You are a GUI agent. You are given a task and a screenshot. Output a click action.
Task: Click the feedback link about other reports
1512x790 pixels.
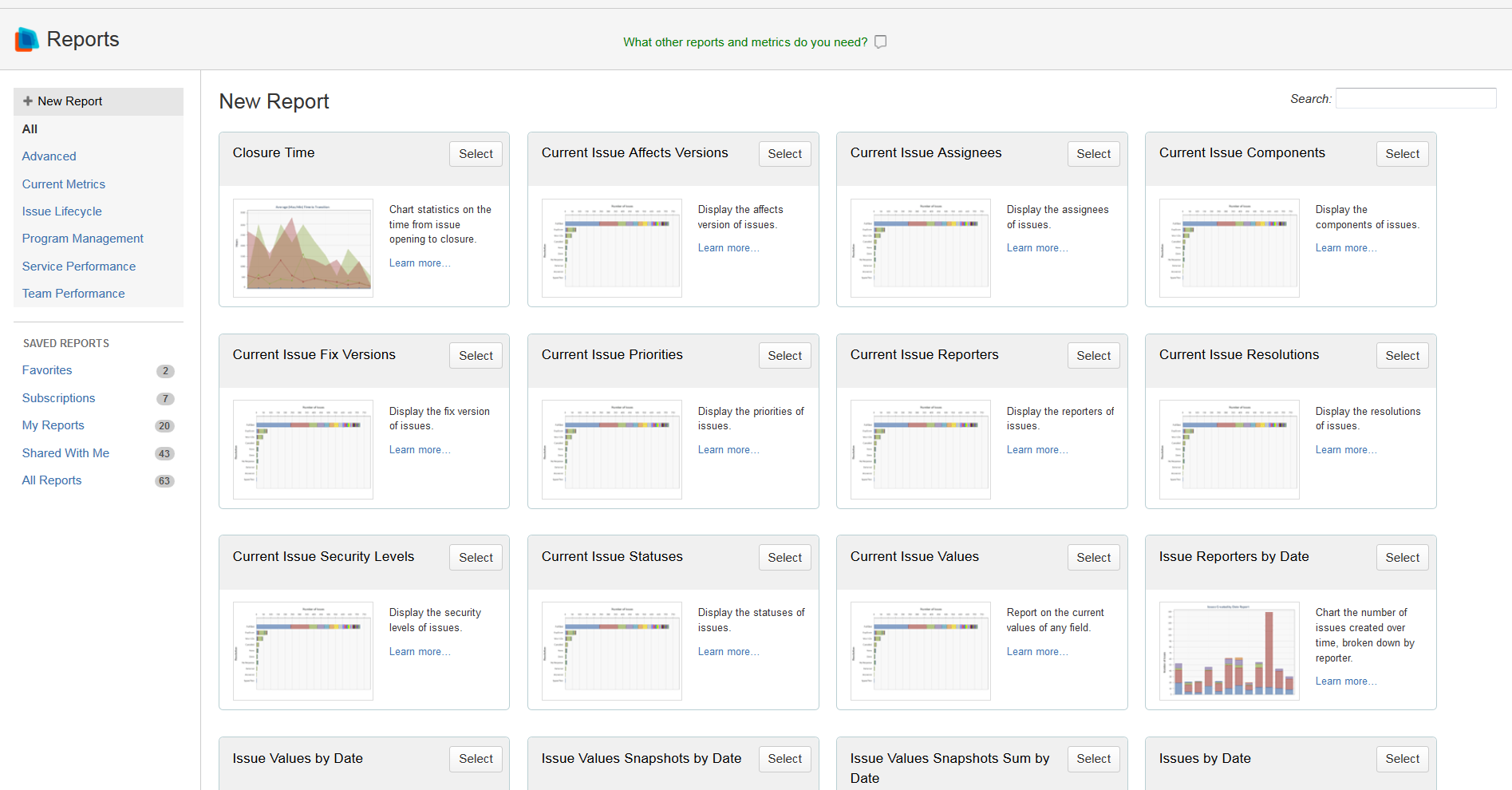pos(745,42)
